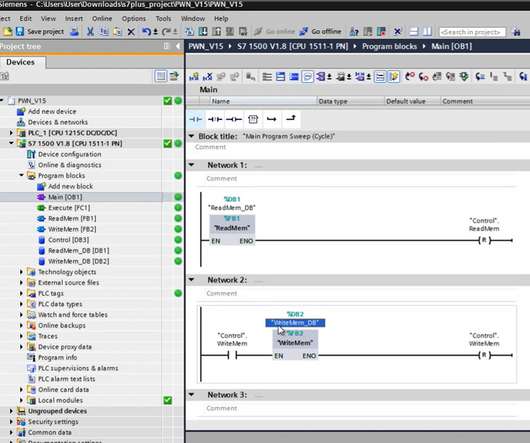Click the Upload from device icon
Image resolution: width=530 pixels, height=443 pixels.
coord(217,32)
